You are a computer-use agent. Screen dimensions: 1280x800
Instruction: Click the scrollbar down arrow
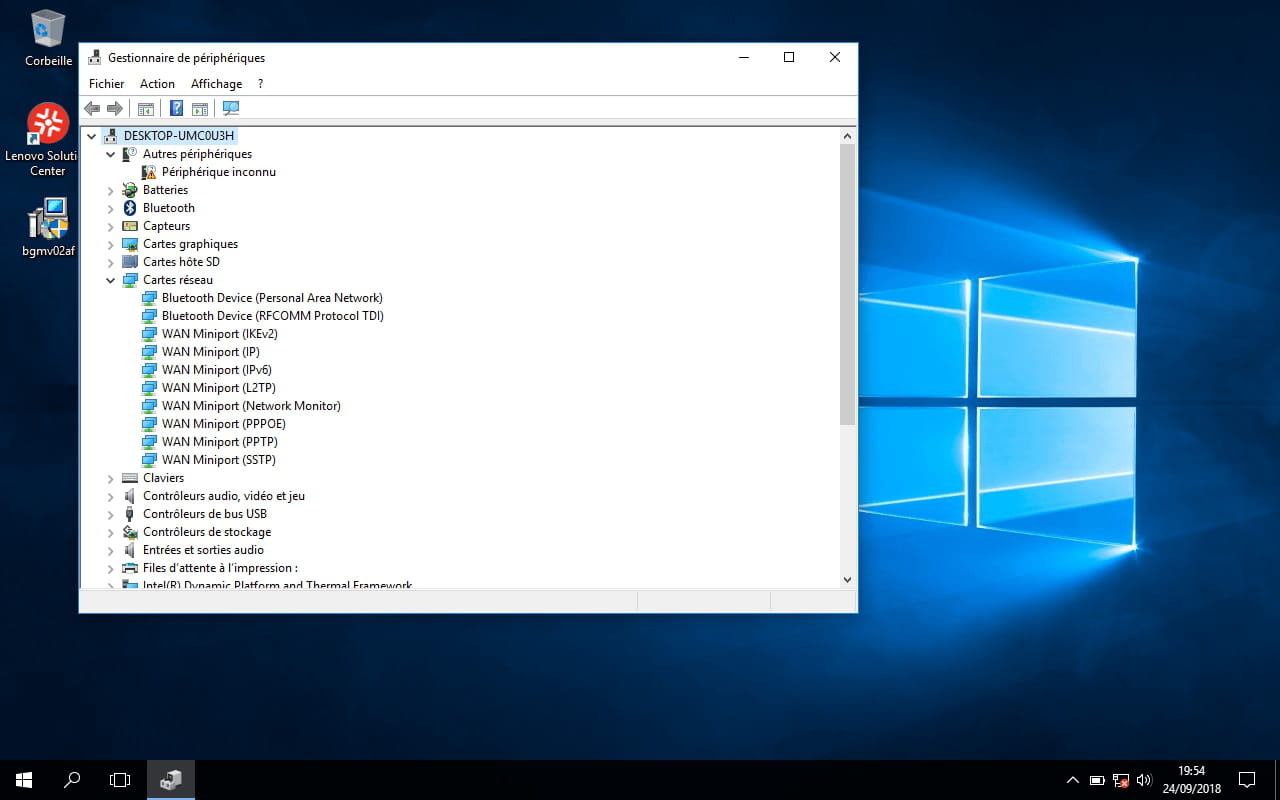847,579
